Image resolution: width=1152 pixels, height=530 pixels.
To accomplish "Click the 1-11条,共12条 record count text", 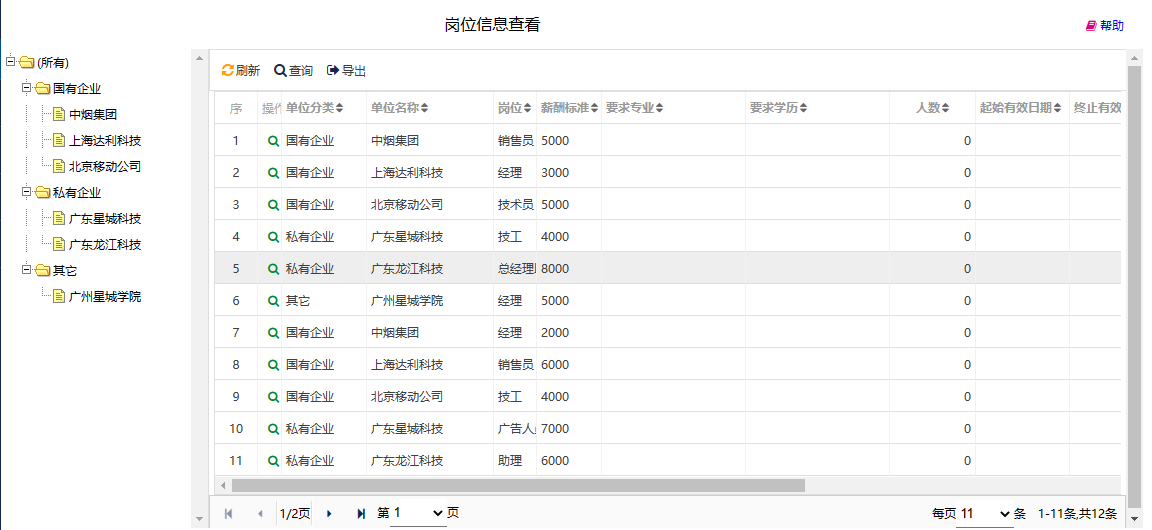I will click(1077, 514).
